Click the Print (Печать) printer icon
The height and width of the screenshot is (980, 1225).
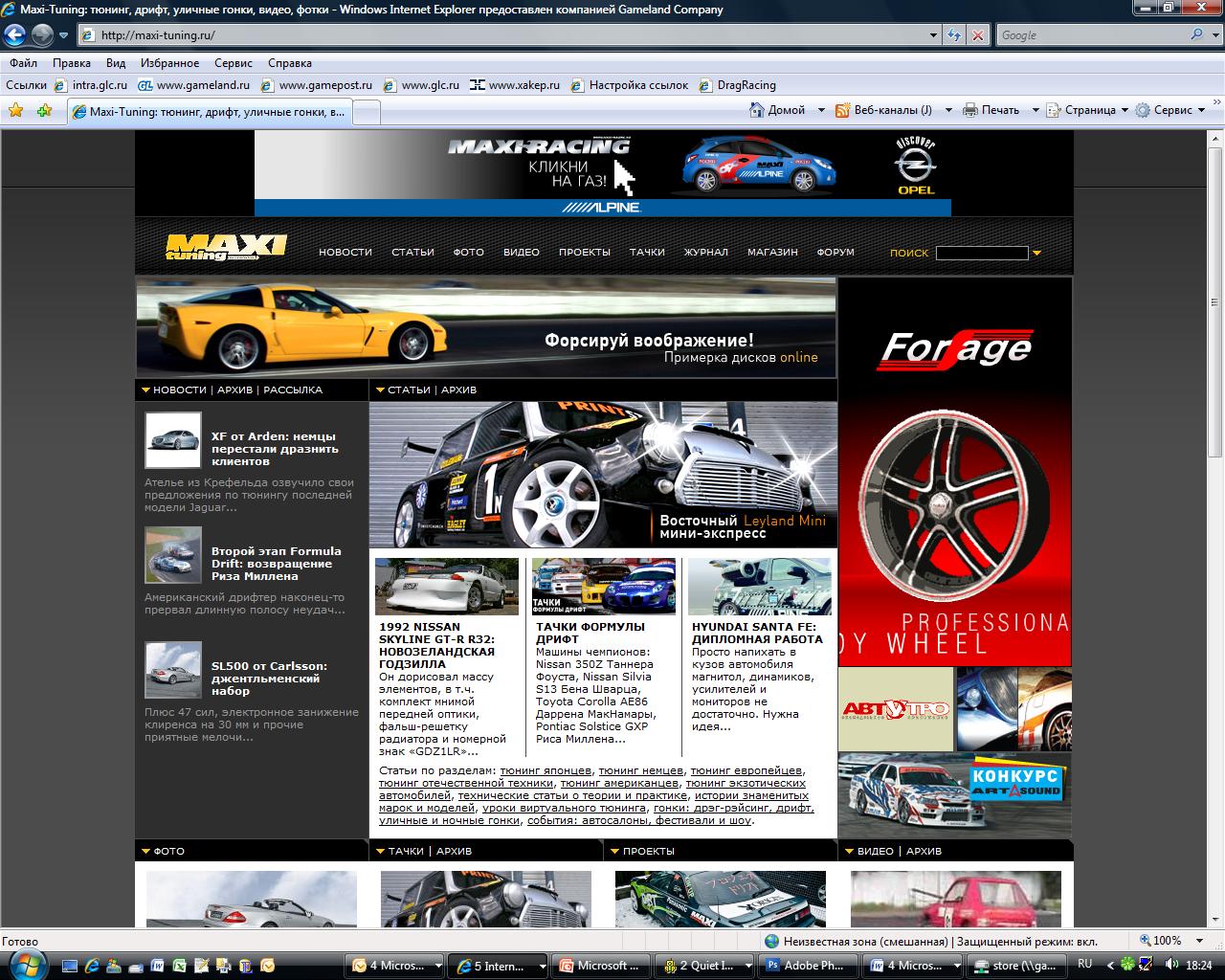click(x=970, y=110)
